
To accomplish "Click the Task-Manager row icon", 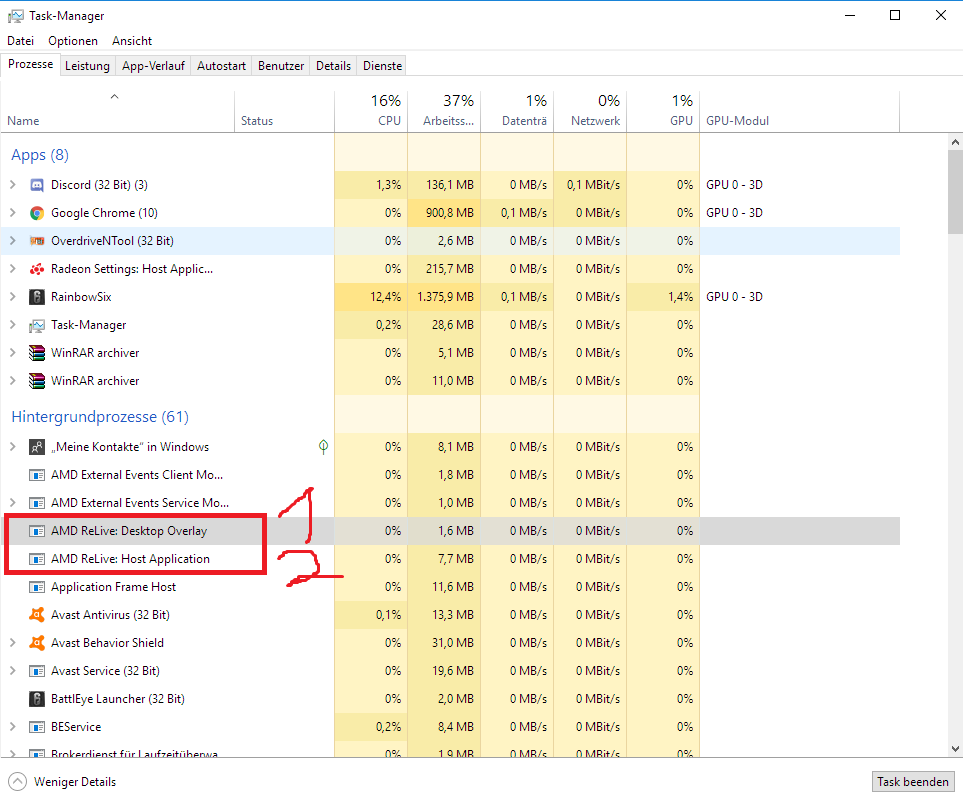I will click(x=37, y=325).
